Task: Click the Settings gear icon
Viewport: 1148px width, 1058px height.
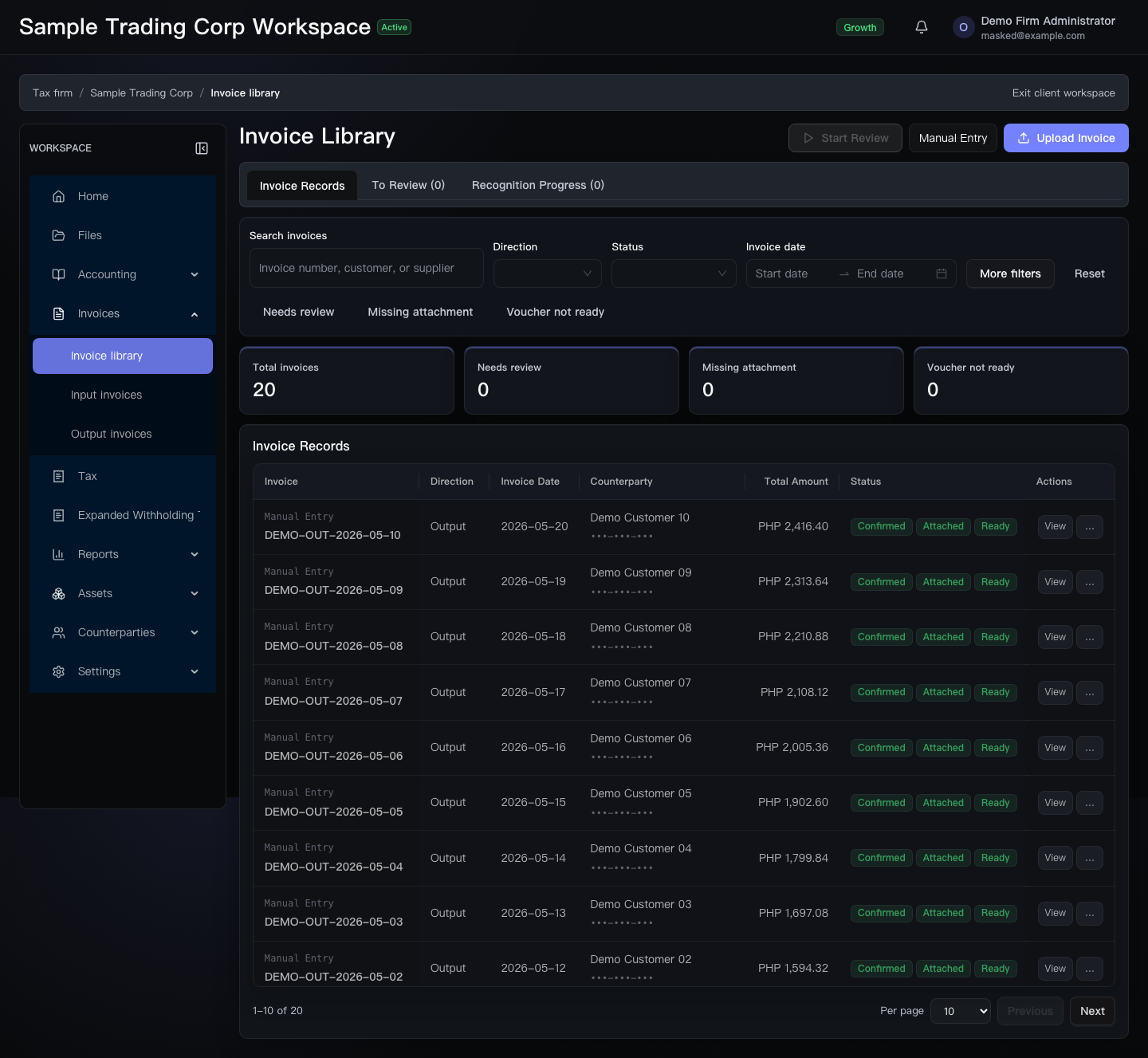Action: point(58,671)
